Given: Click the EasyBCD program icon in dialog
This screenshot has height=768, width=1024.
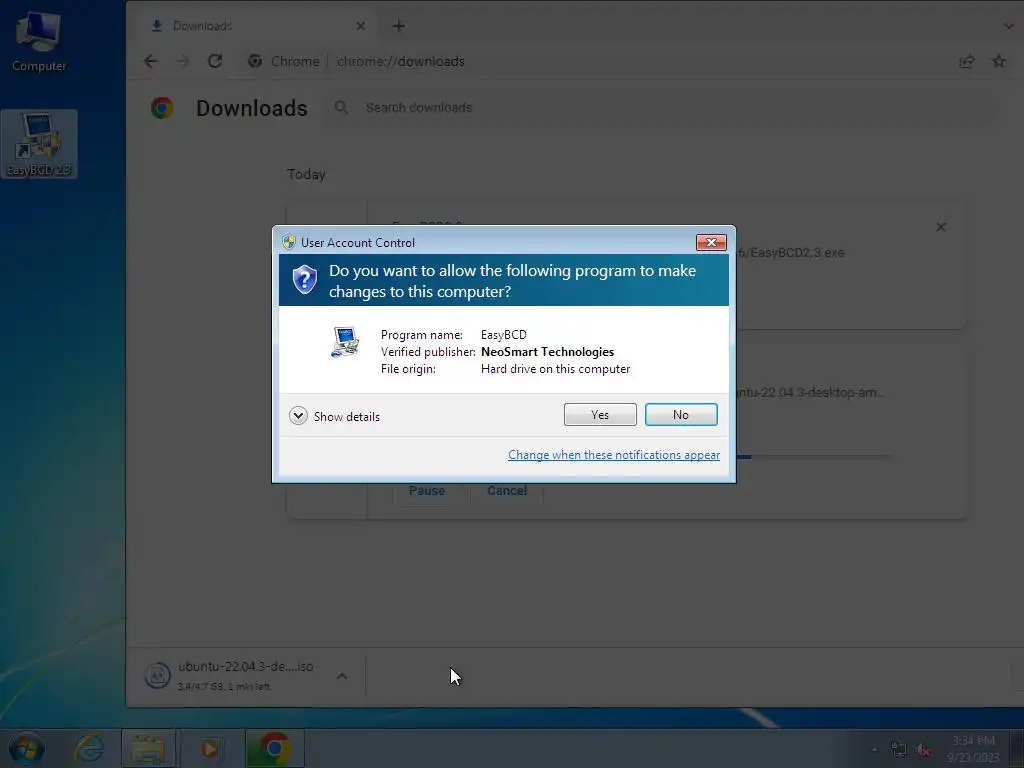Looking at the screenshot, I should (x=345, y=342).
